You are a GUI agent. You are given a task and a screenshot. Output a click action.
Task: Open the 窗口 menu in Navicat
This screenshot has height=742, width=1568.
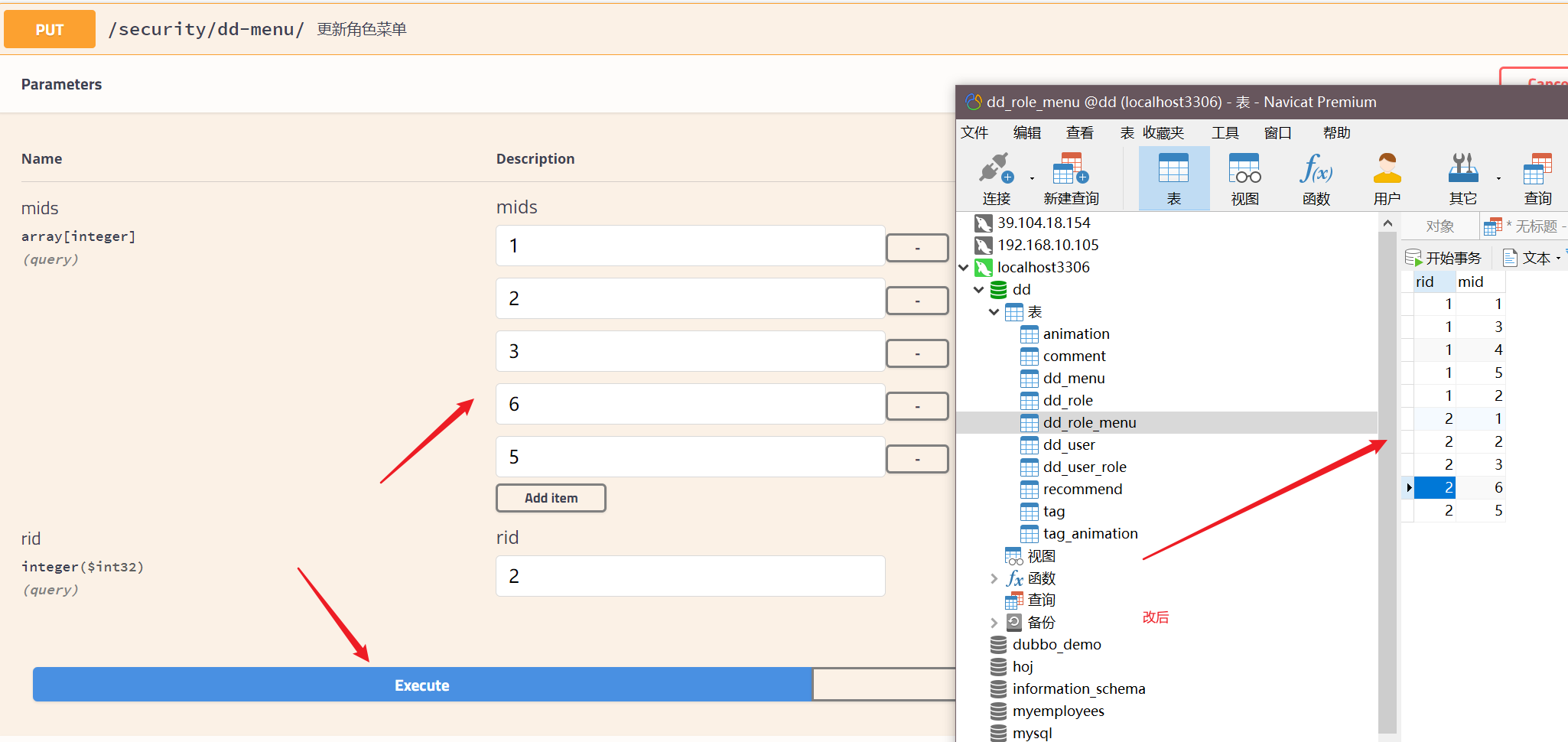pos(1277,132)
